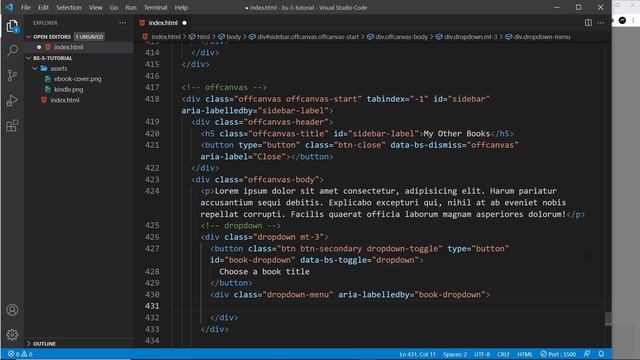
Task: Click the '<!-- offcanvas -->' comment
Action: [224, 87]
